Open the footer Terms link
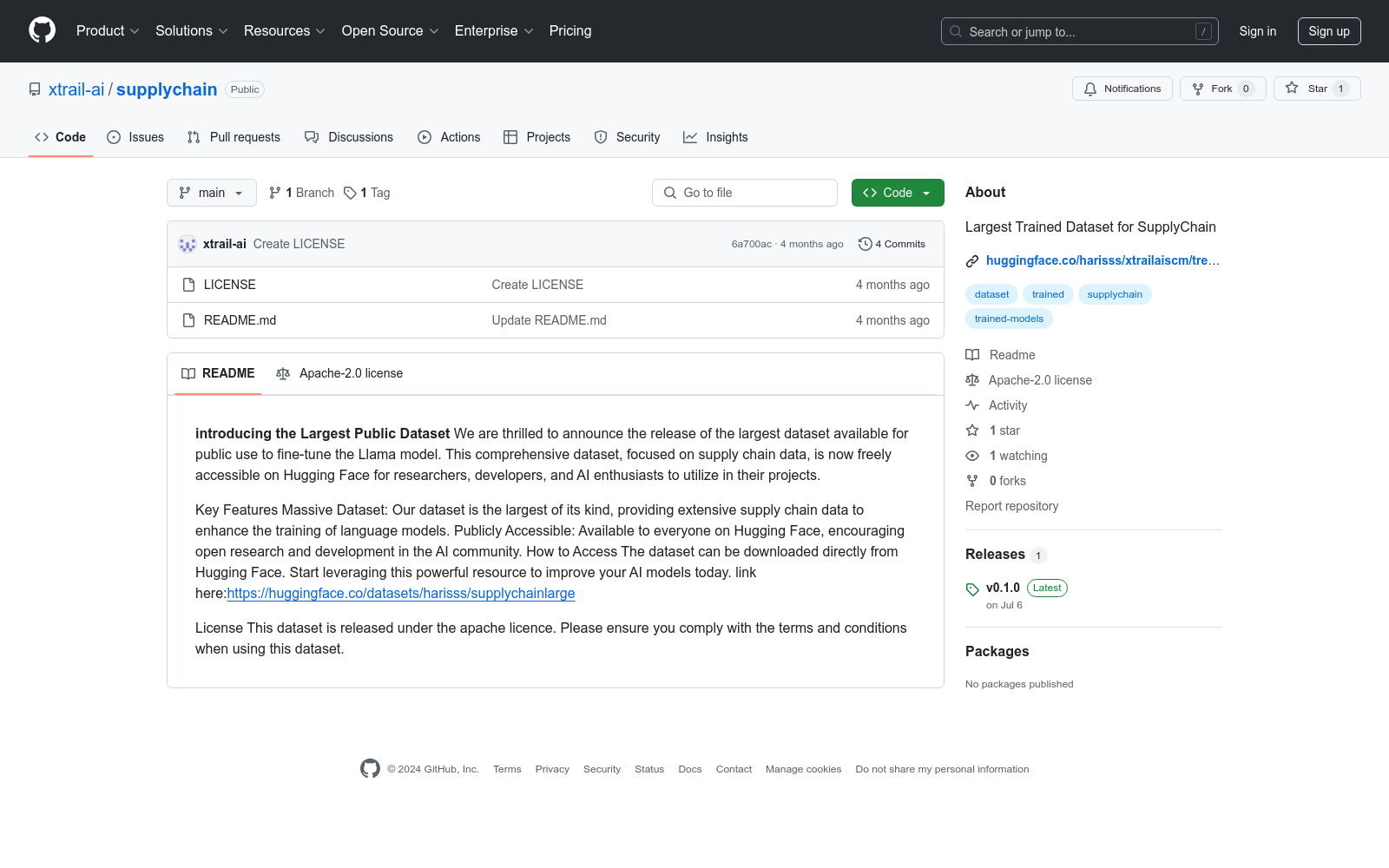Screen dimensions: 1389x868 507,769
